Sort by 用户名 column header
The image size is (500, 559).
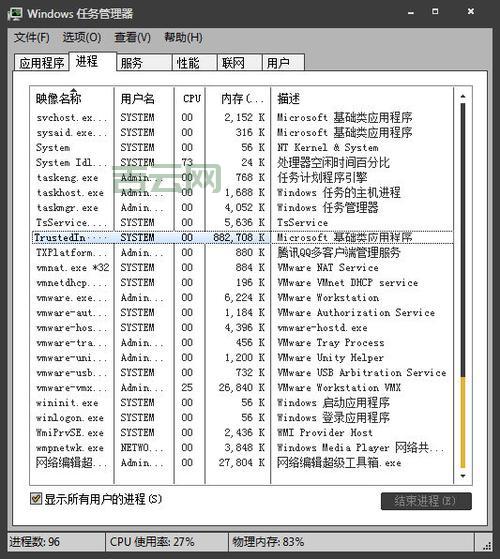click(144, 98)
